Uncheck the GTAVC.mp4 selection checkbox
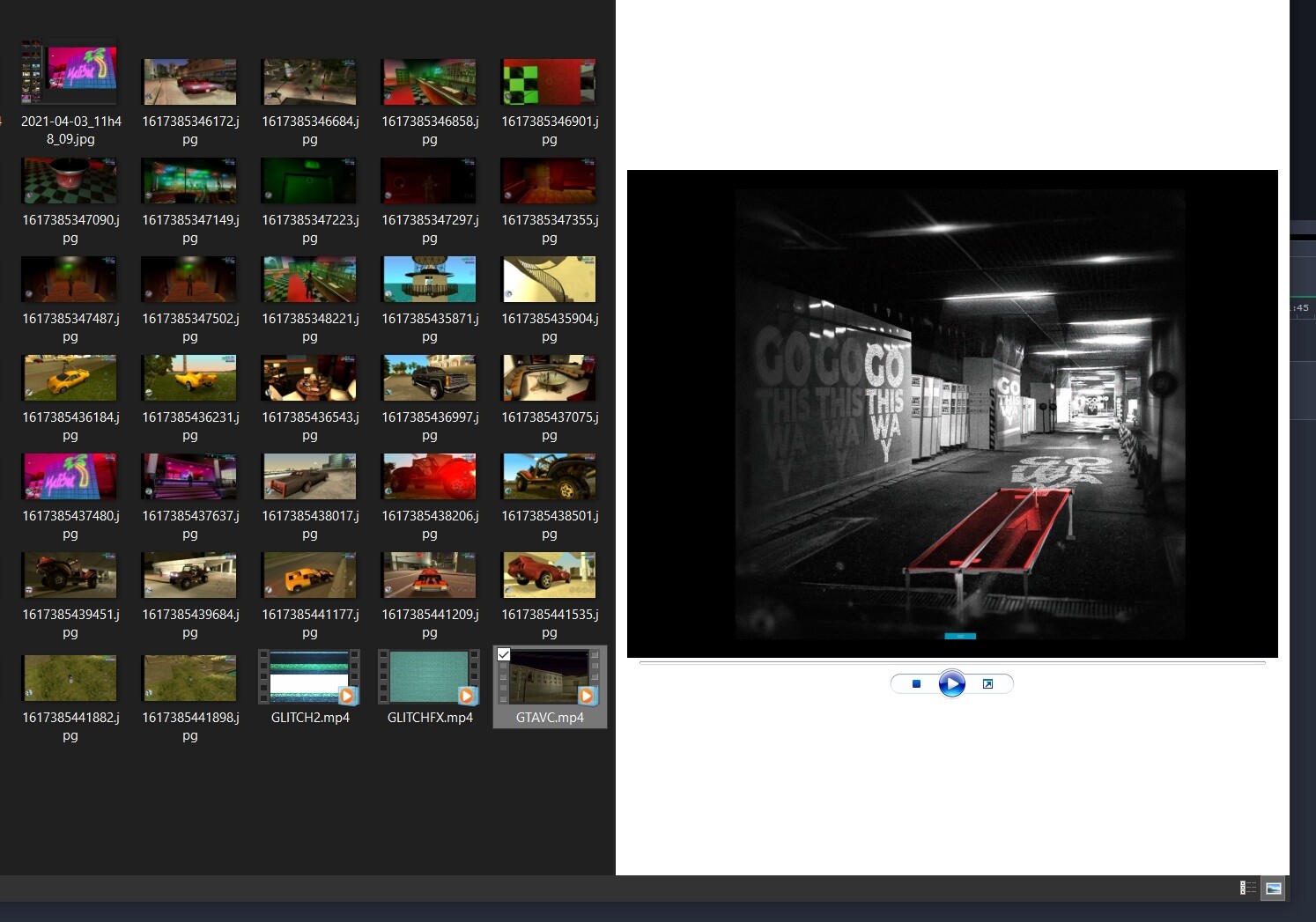This screenshot has height=922, width=1316. pyautogui.click(x=504, y=654)
